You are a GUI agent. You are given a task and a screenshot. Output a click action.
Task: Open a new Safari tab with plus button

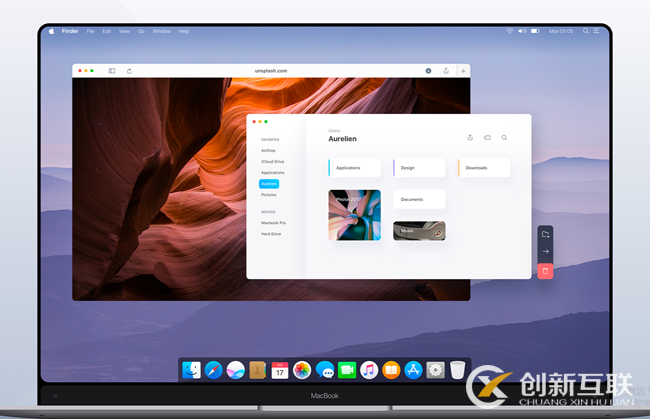tap(462, 71)
